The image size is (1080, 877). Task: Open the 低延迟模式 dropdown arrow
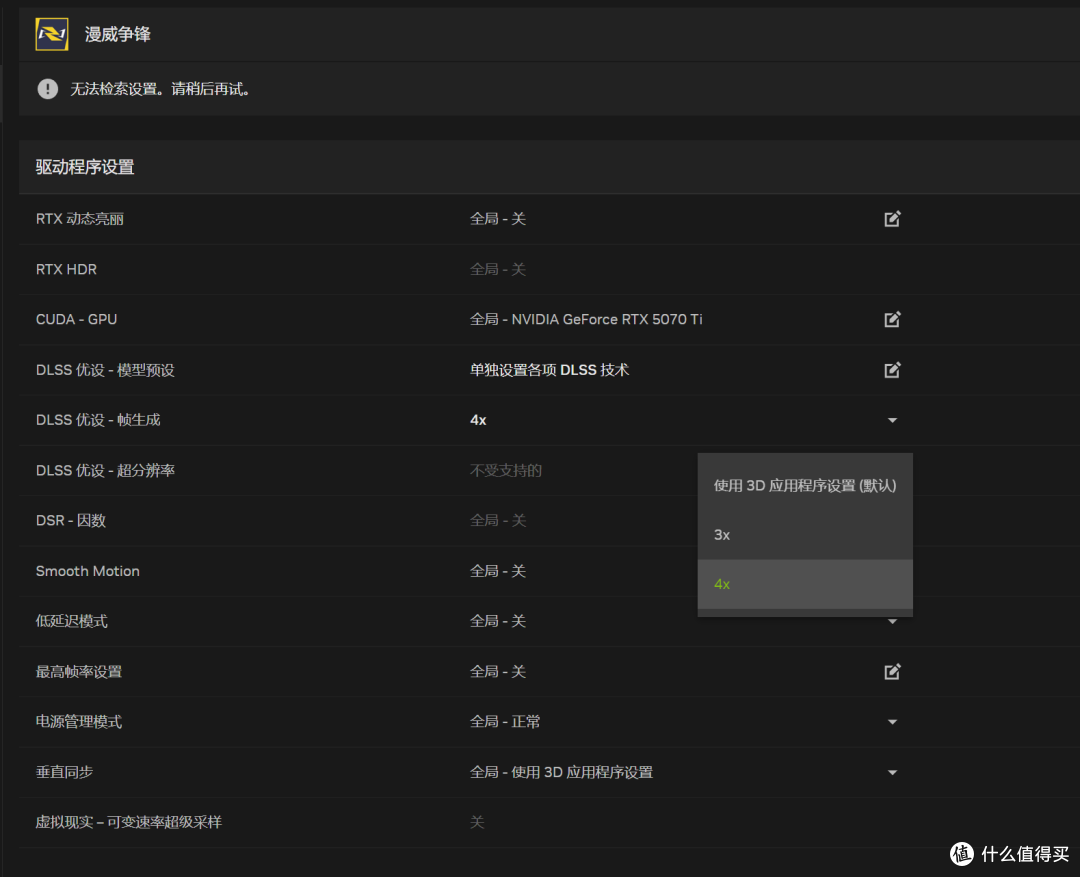click(892, 621)
